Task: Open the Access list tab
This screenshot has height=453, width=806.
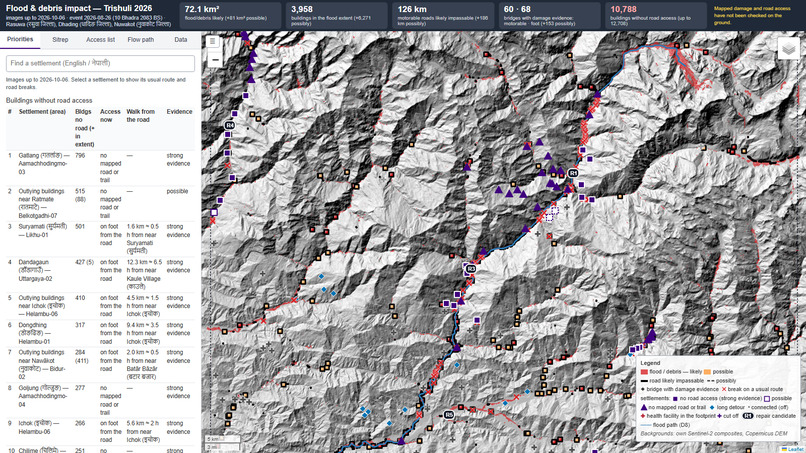Action: point(100,40)
